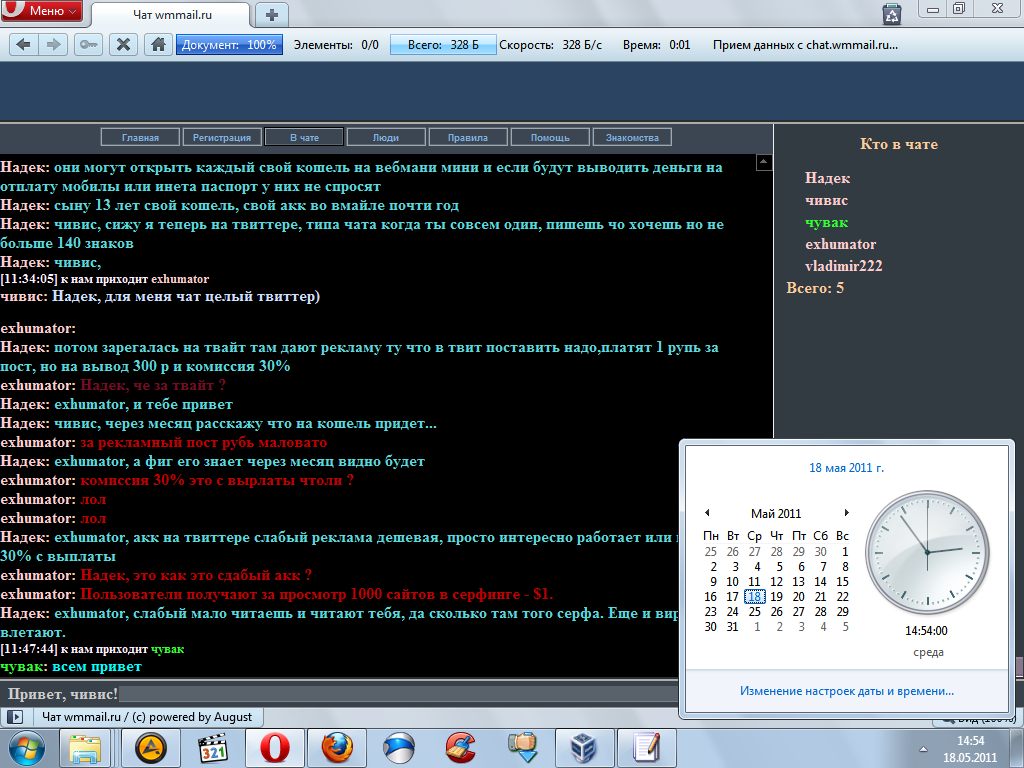Click exhumator name in join message
The width and height of the screenshot is (1024, 768).
coord(180,279)
